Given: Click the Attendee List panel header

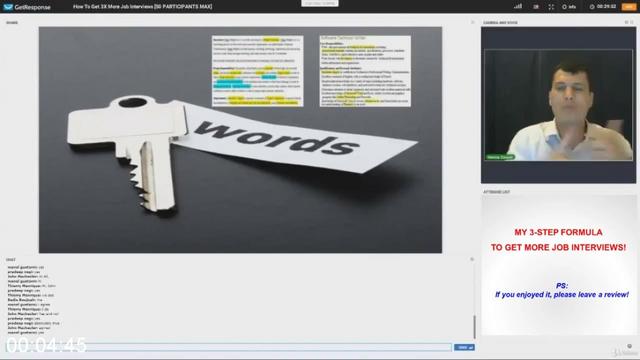Looking at the screenshot, I should (497, 191).
